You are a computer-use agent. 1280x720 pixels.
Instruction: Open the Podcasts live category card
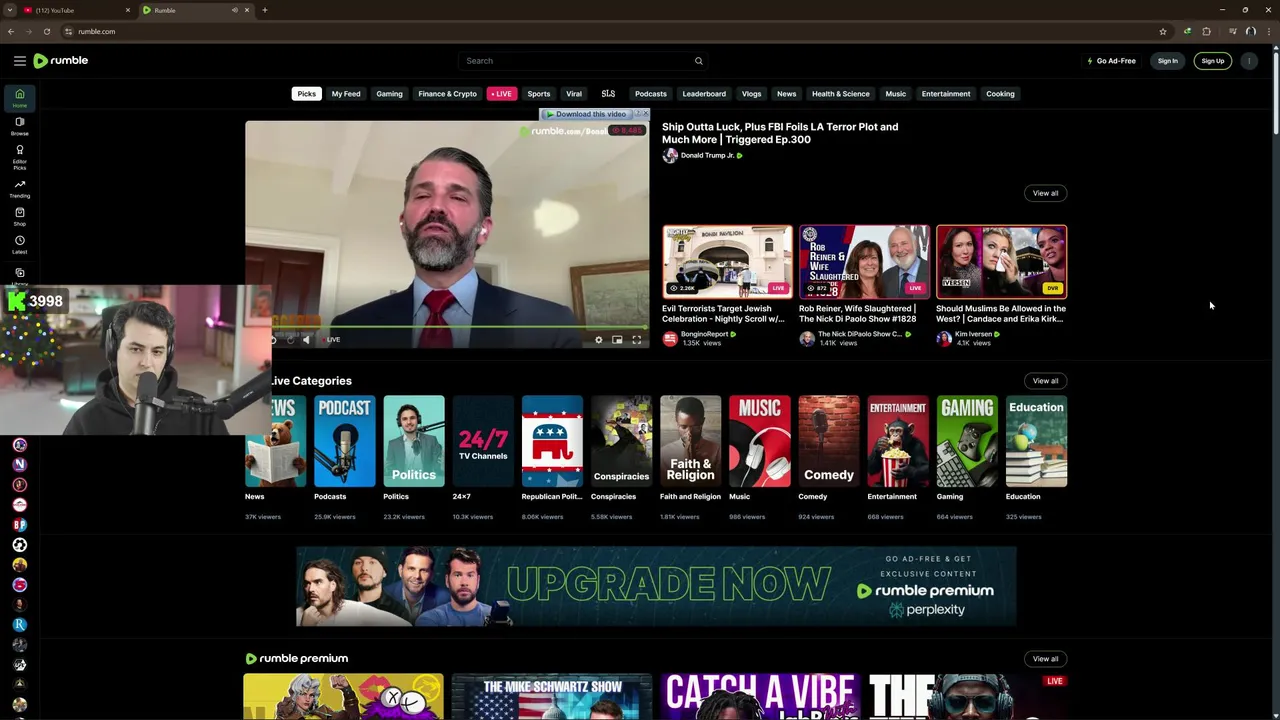tap(344, 441)
